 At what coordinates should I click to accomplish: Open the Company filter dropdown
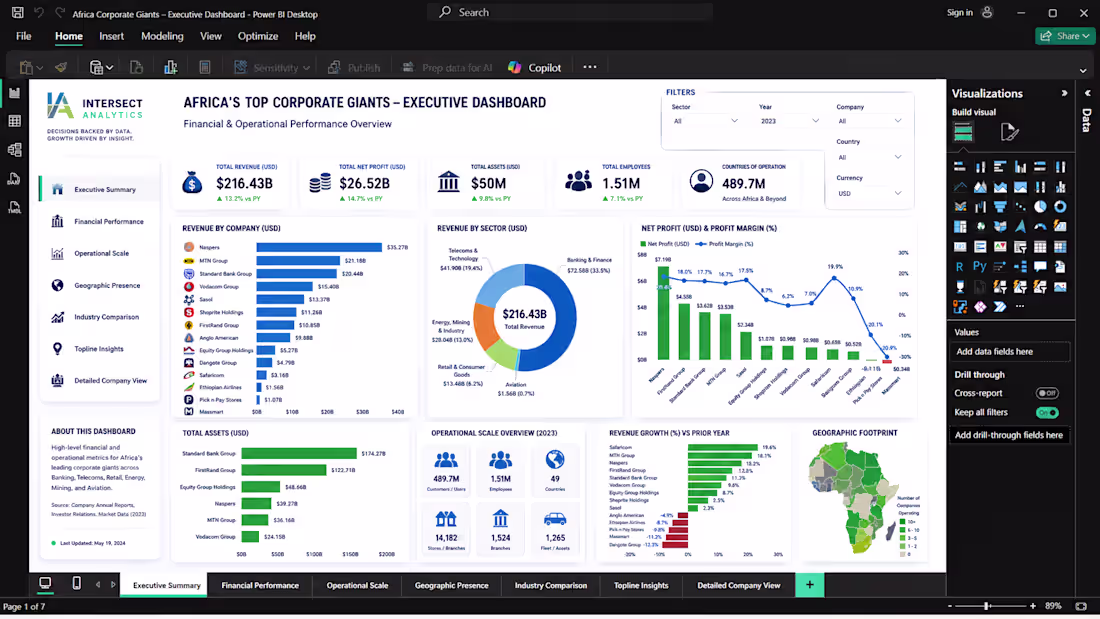[869, 121]
